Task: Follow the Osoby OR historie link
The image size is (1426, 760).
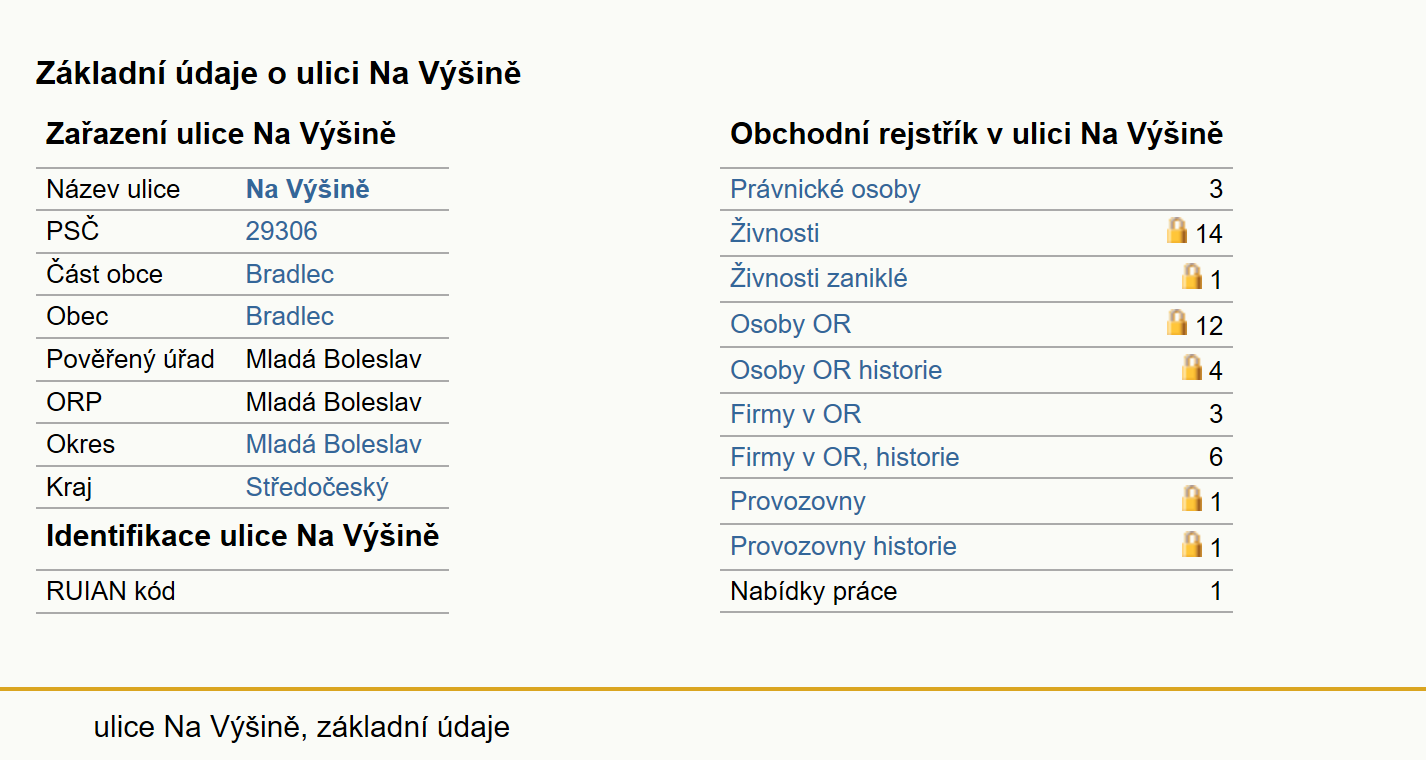Action: click(836, 370)
